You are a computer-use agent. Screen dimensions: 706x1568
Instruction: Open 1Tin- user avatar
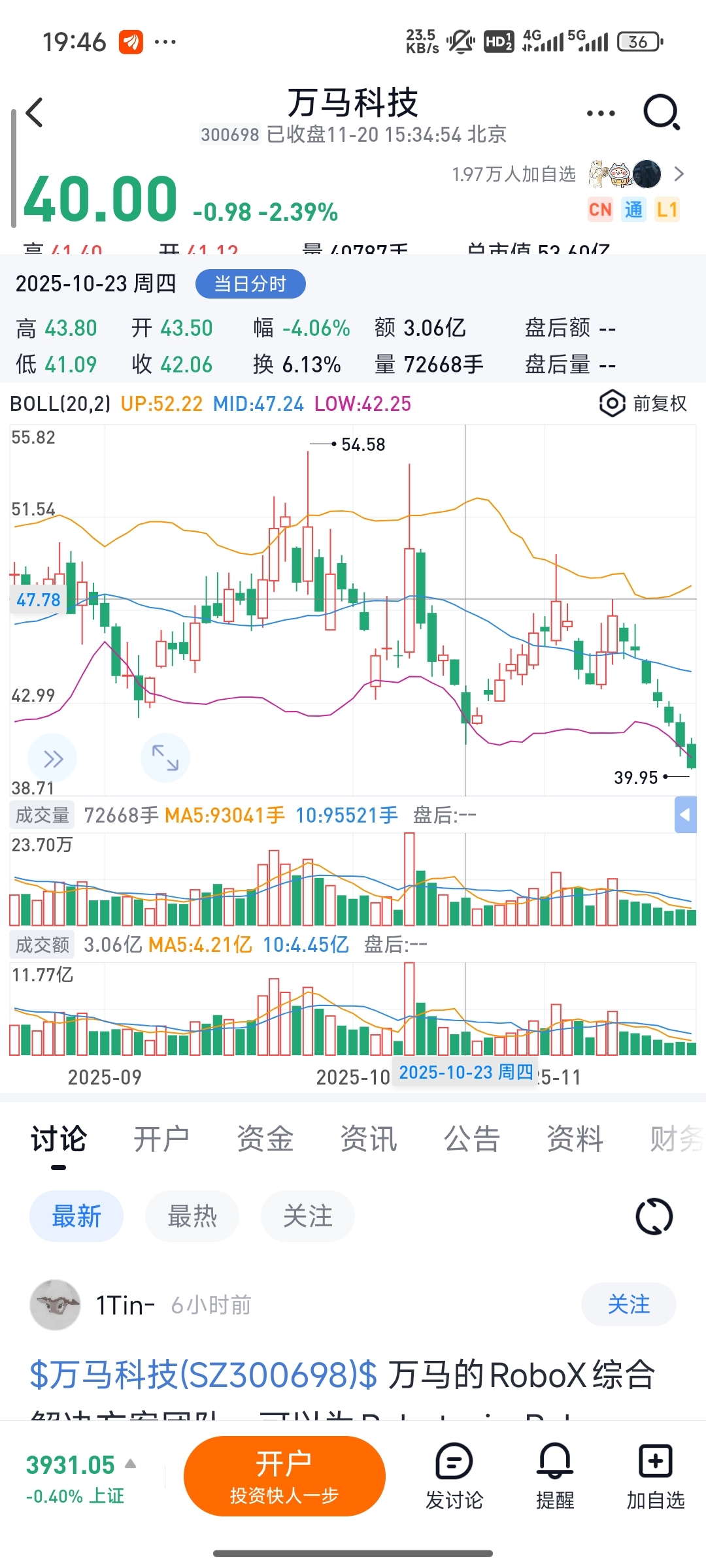56,1305
